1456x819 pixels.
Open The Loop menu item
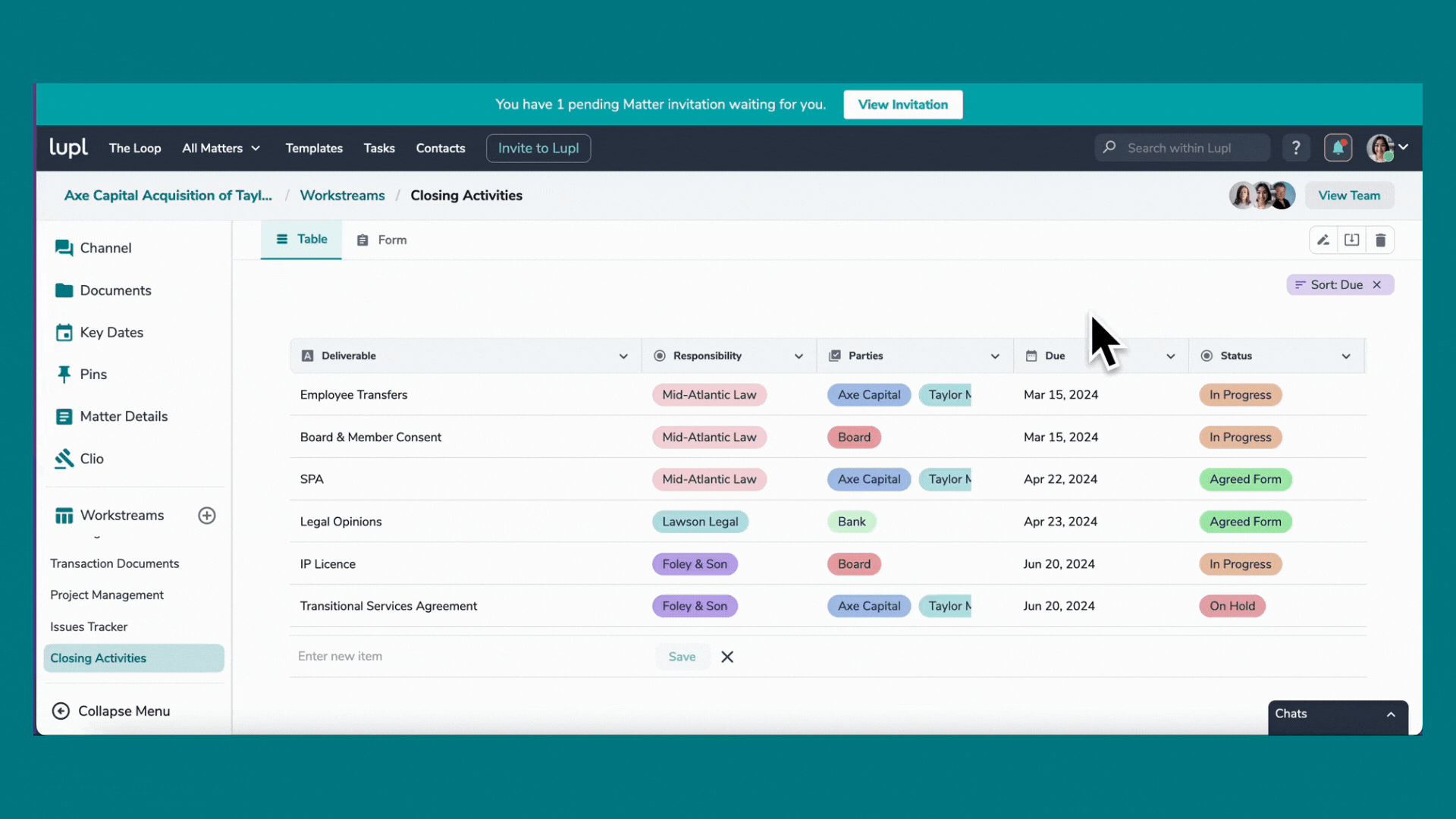click(134, 148)
